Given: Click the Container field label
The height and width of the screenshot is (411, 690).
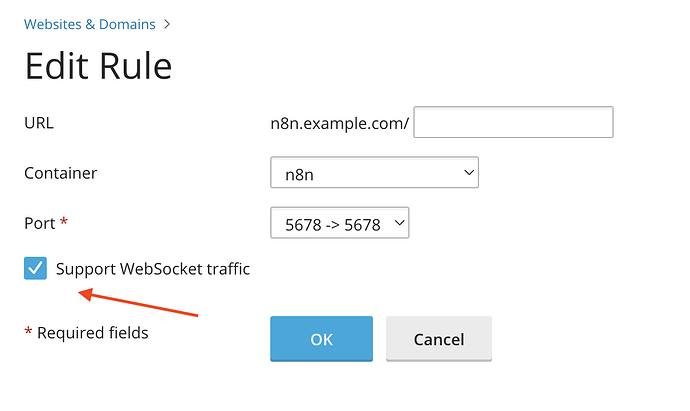Looking at the screenshot, I should (61, 173).
